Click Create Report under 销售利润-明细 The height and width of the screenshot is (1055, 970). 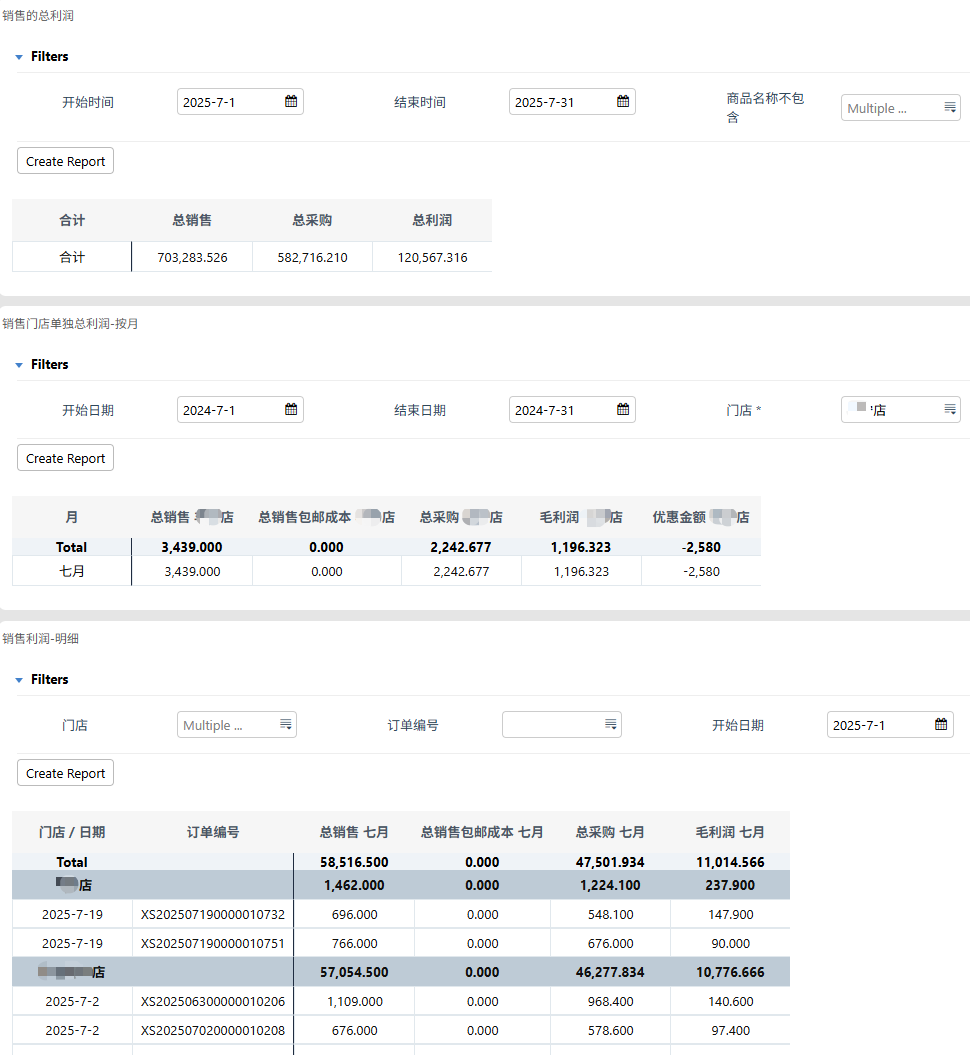click(65, 773)
